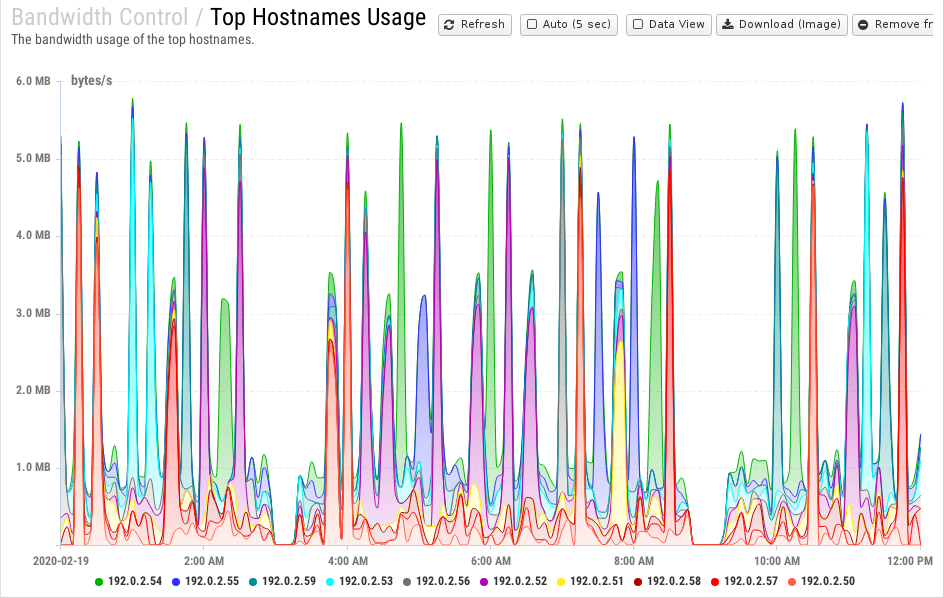Click Download (Image) button
944x598 pixels.
(x=781, y=25)
